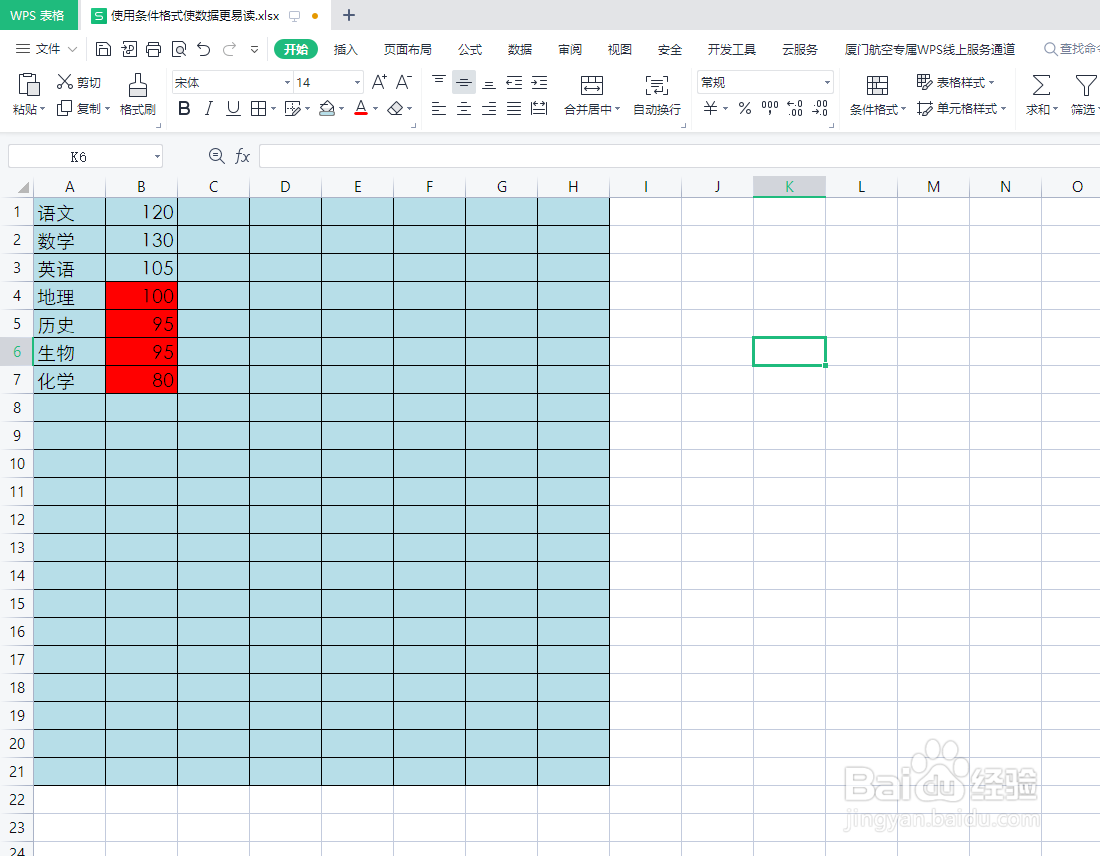Switch to 数据 tab
The height and width of the screenshot is (856, 1100).
(520, 49)
